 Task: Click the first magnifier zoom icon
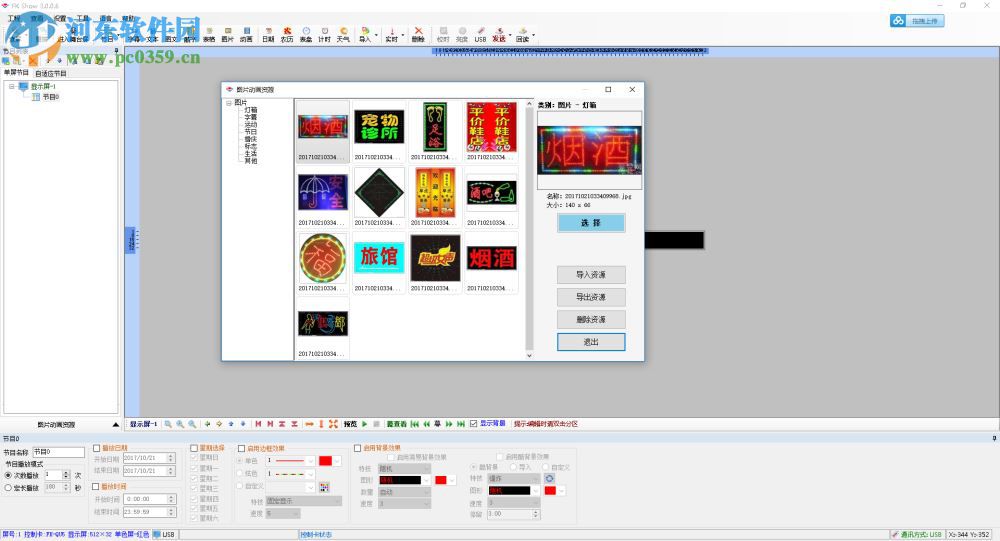pos(168,424)
